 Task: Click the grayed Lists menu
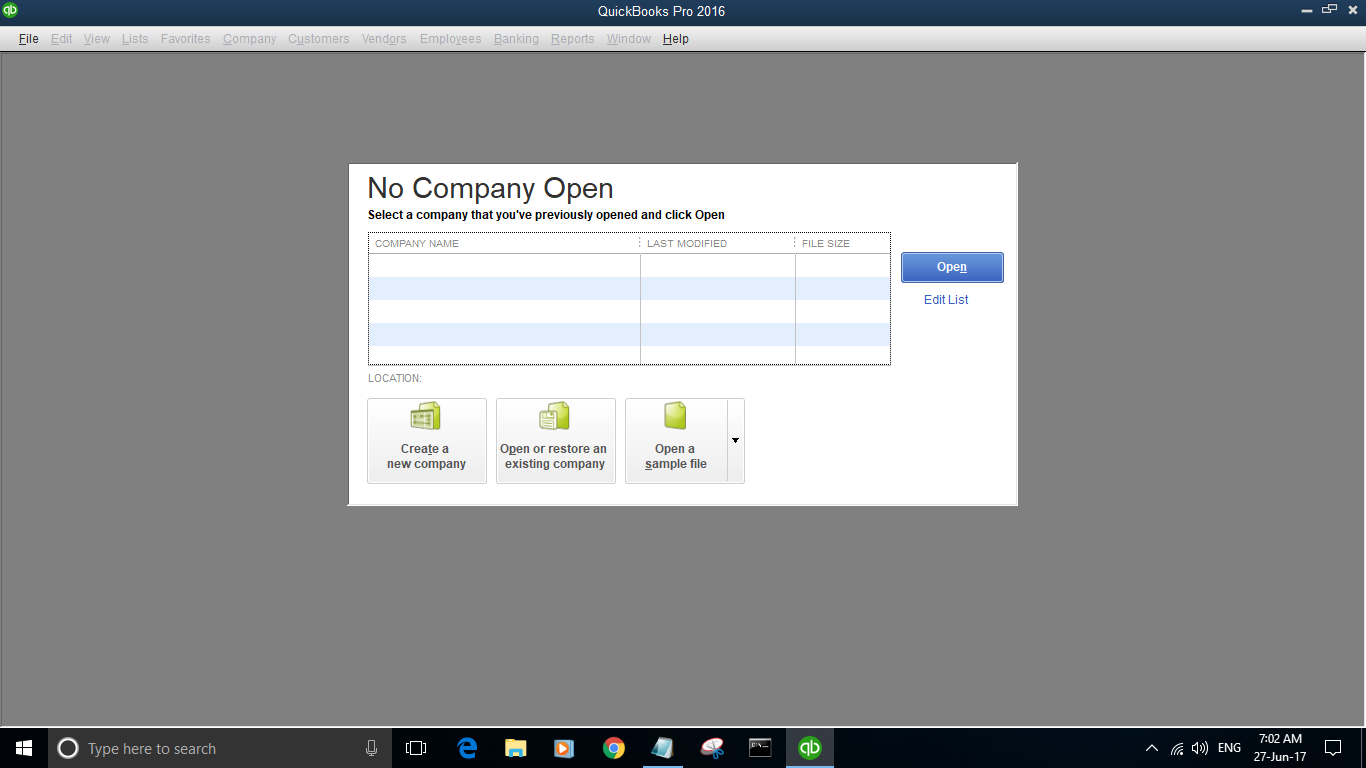135,39
